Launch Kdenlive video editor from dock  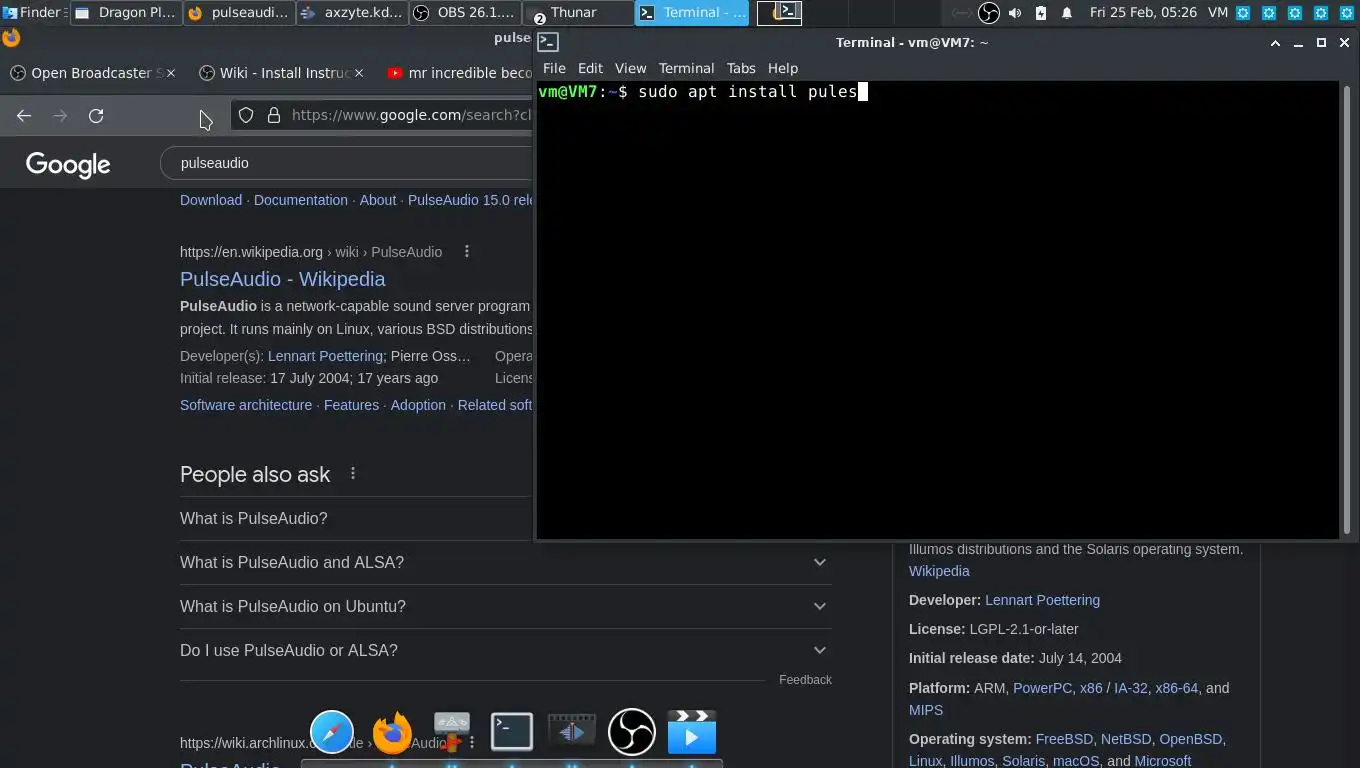tap(572, 732)
